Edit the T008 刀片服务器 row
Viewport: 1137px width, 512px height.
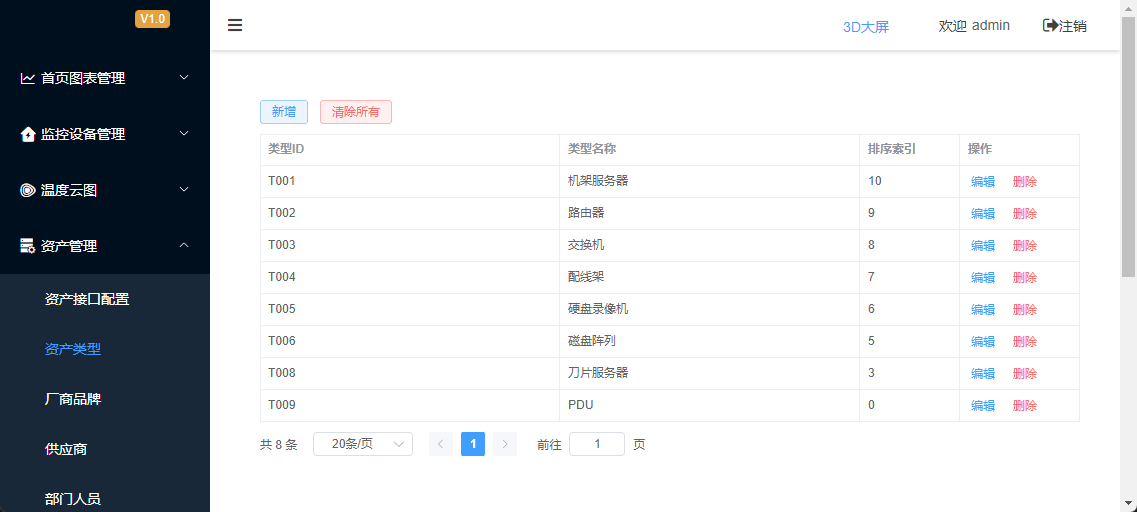click(x=983, y=373)
